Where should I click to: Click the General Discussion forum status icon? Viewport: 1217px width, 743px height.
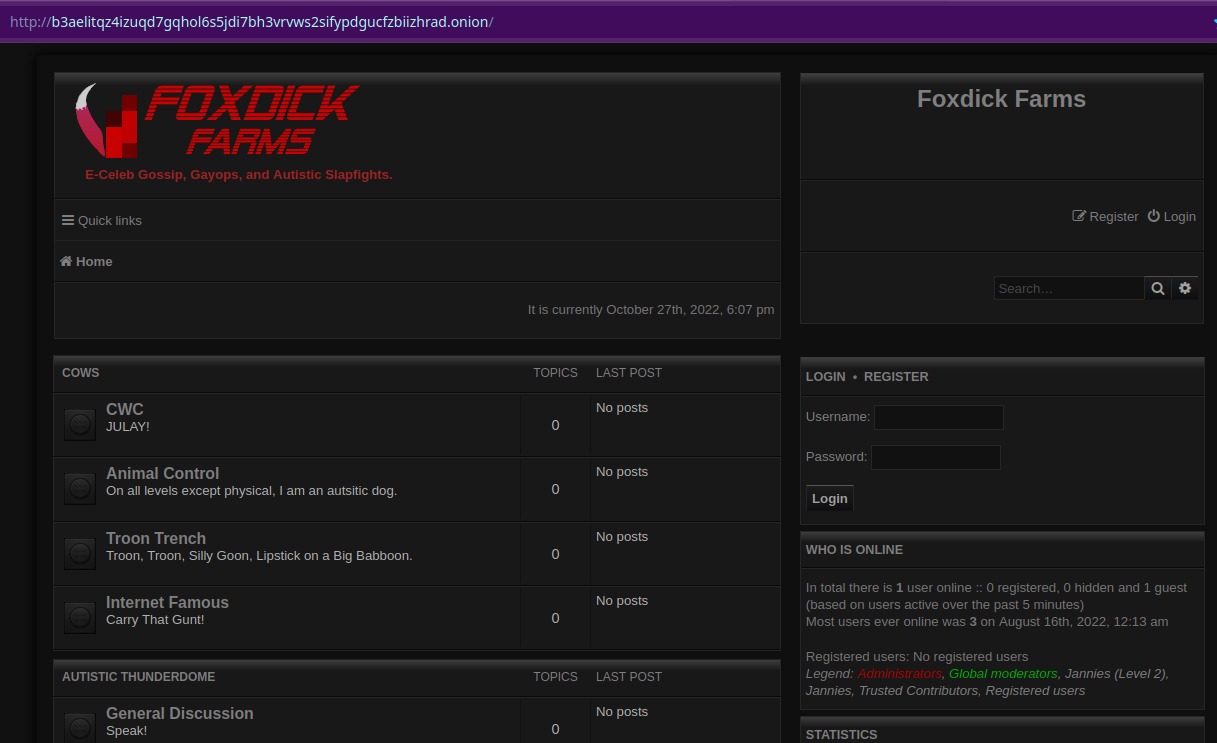80,727
